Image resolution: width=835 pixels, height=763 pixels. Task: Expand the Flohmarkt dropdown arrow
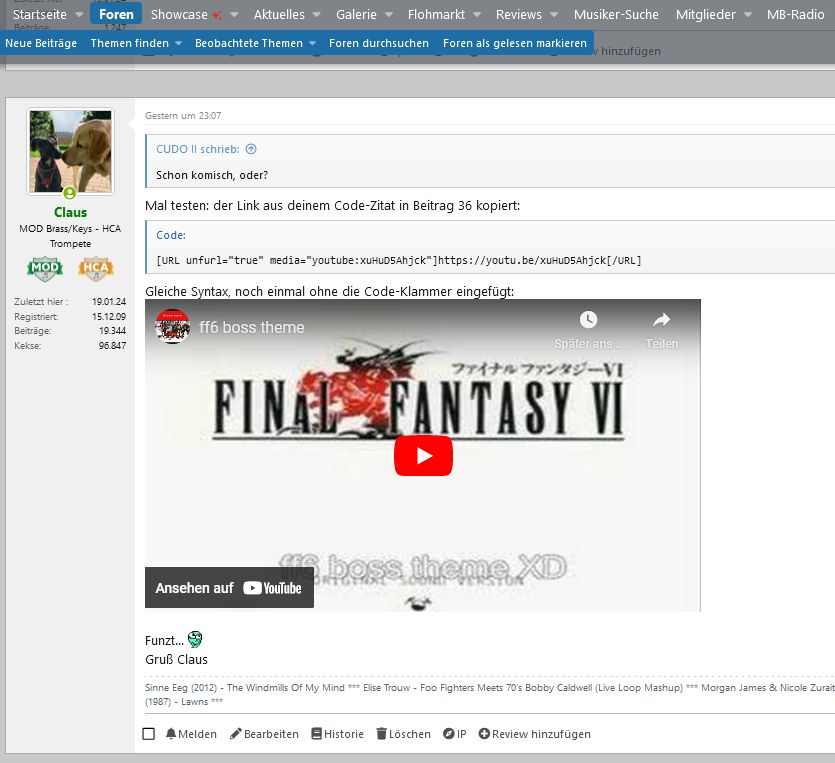[x=477, y=15]
